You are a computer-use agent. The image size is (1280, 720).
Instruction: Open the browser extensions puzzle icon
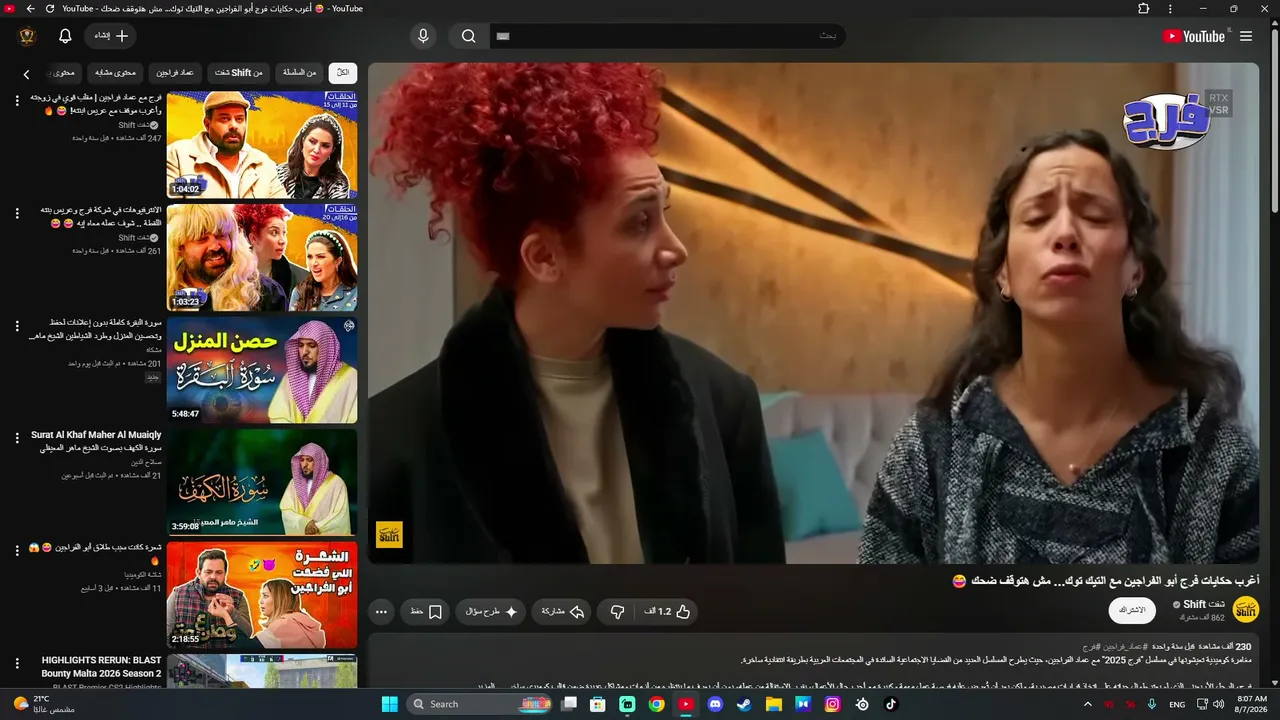1144,9
